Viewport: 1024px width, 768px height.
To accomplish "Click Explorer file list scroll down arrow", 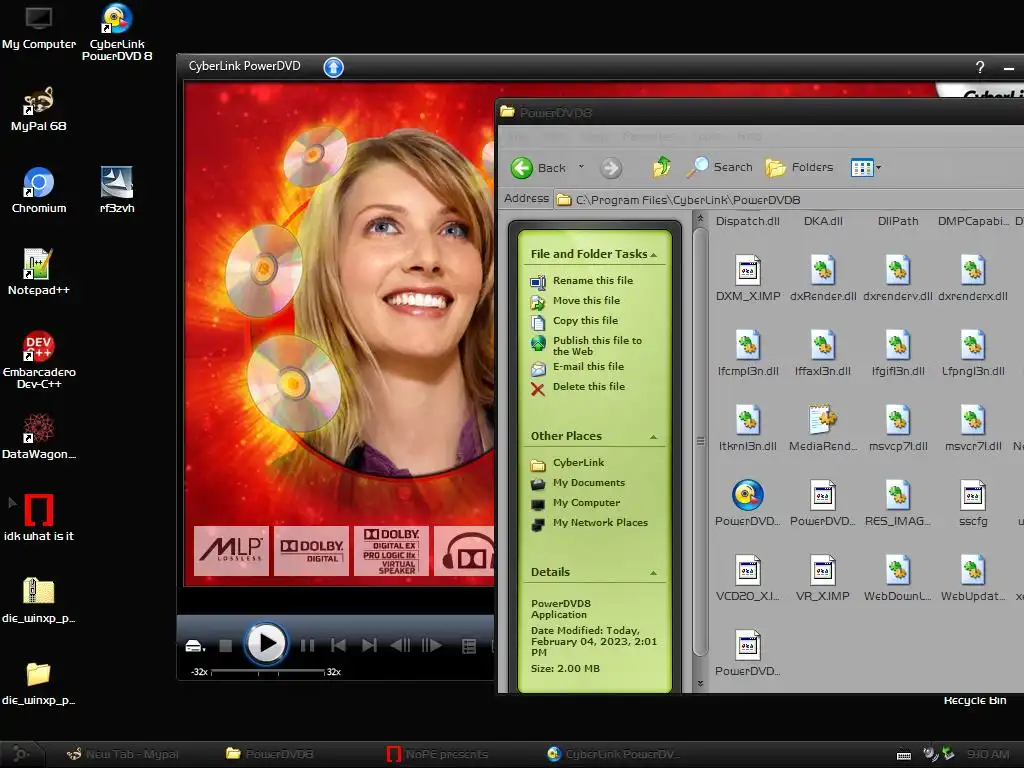I will (701, 684).
